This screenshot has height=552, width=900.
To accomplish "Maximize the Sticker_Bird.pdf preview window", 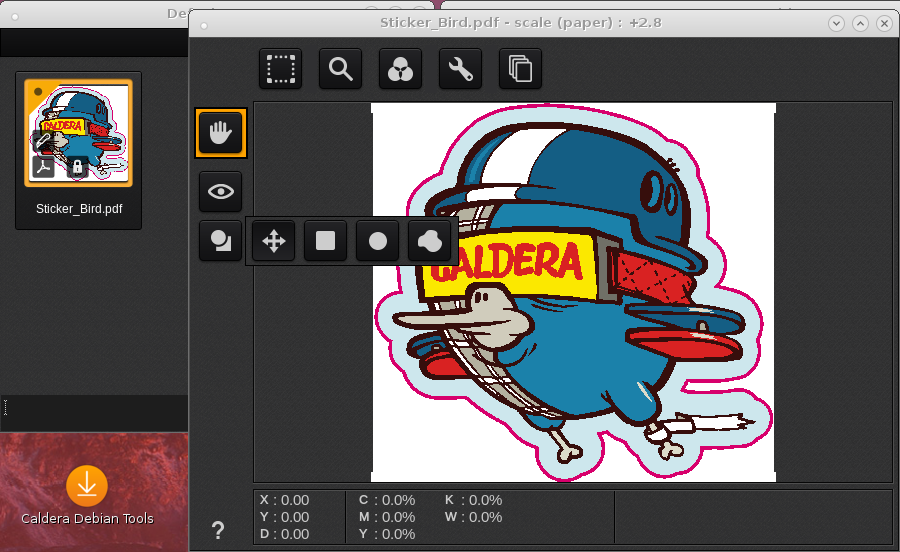I will click(860, 24).
